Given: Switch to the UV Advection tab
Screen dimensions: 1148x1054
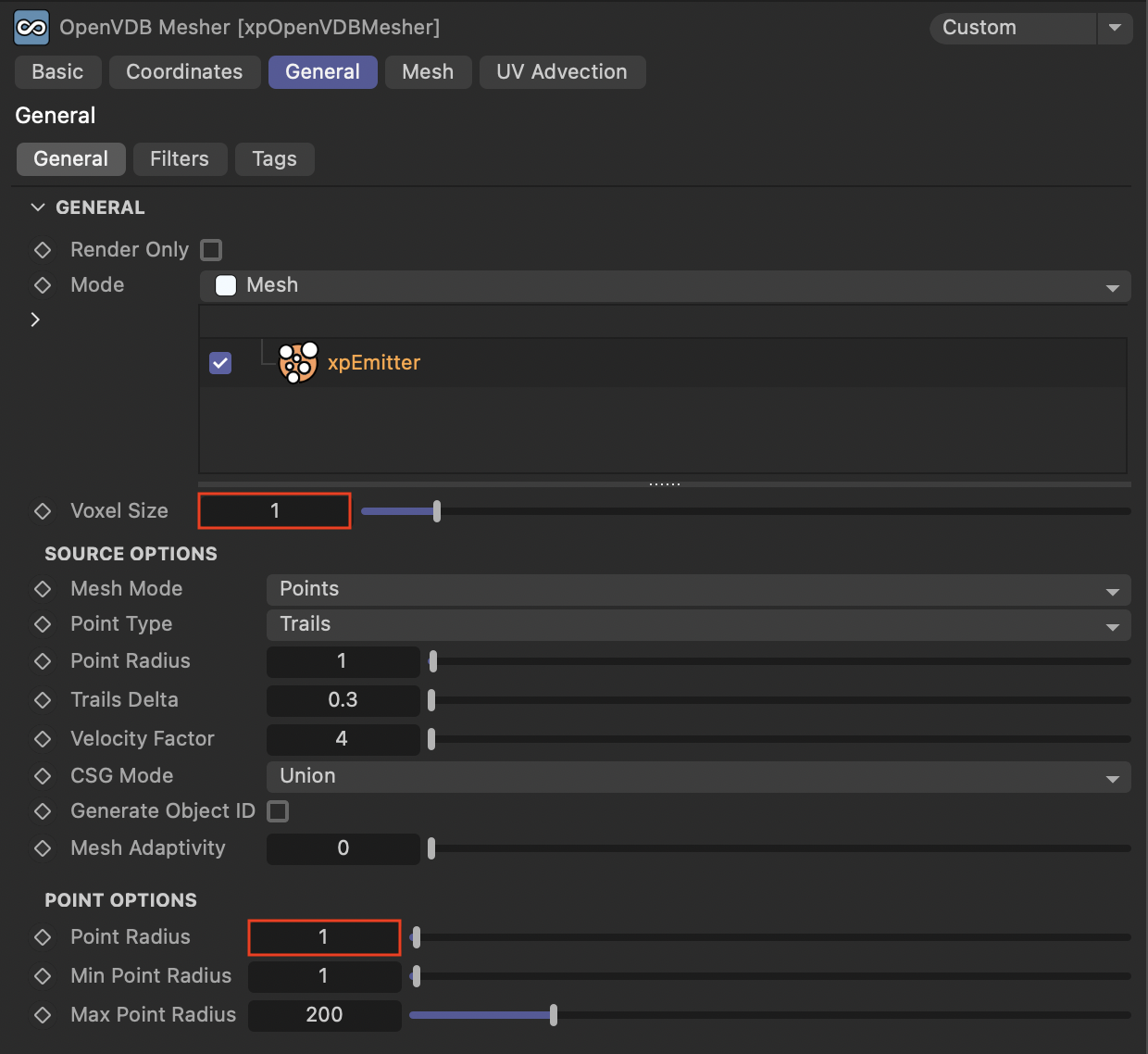Looking at the screenshot, I should click(562, 72).
